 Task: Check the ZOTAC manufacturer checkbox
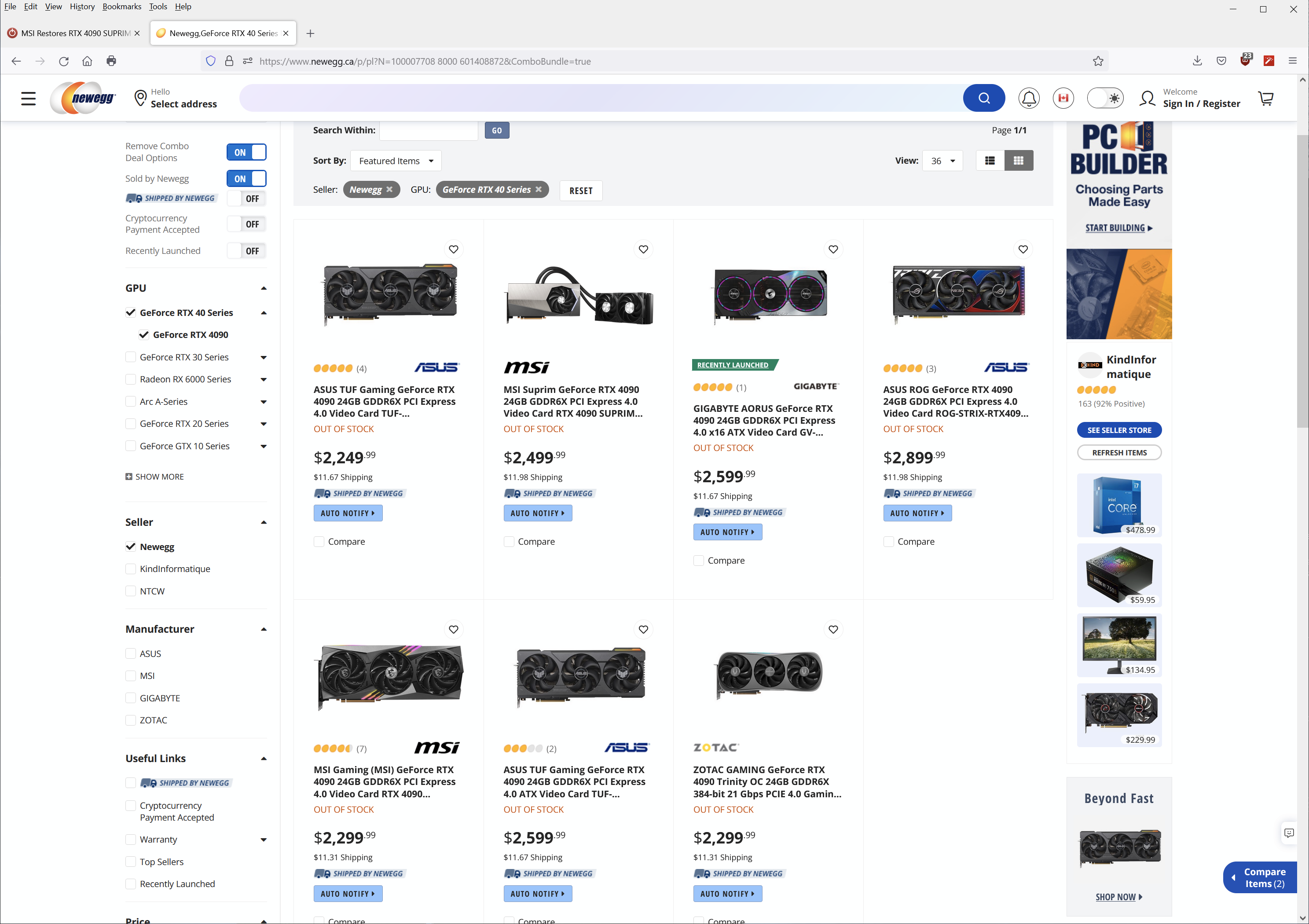pos(131,720)
